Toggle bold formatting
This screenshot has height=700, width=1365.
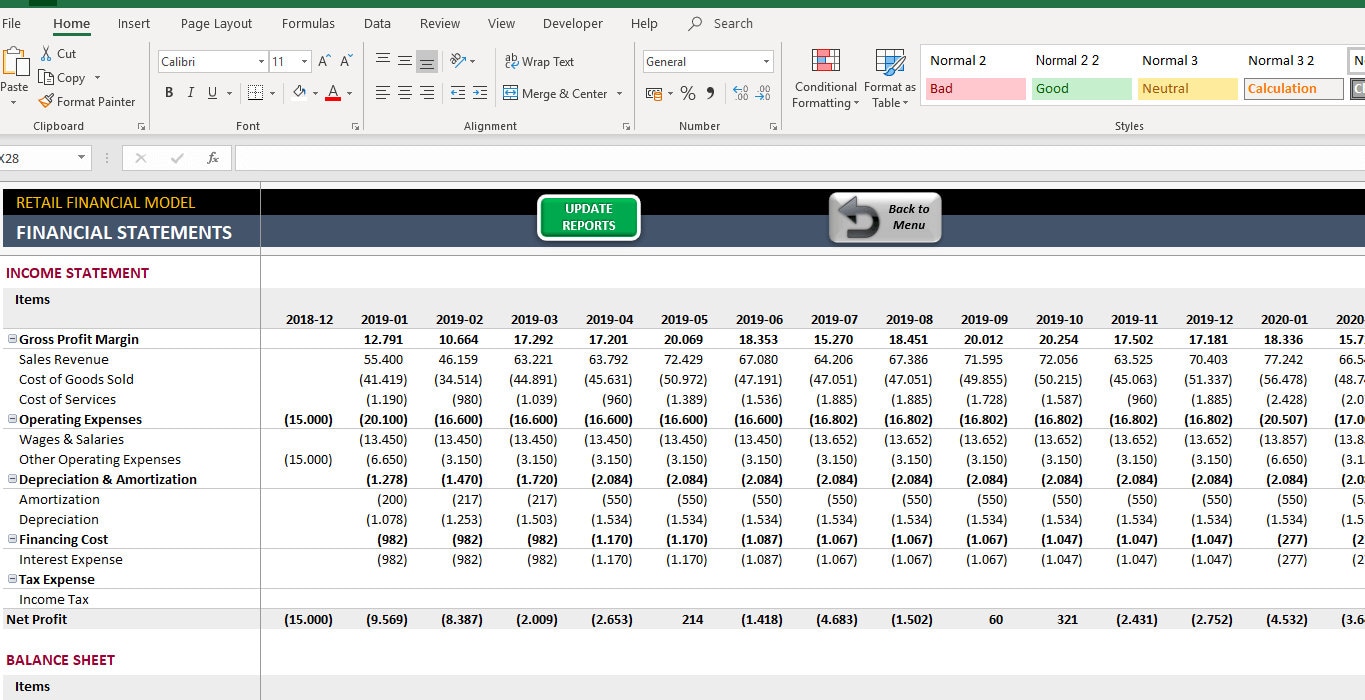(169, 92)
